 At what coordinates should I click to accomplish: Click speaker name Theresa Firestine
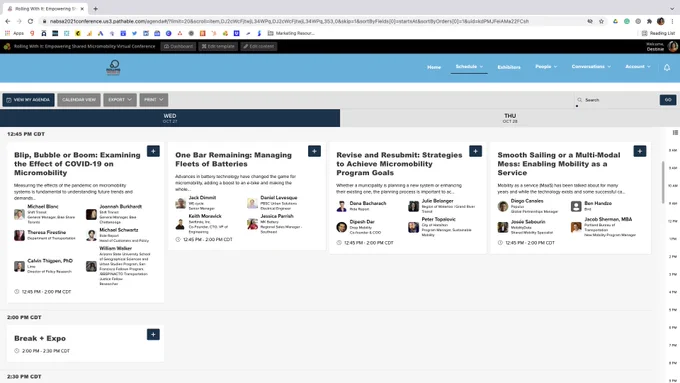pos(46,232)
